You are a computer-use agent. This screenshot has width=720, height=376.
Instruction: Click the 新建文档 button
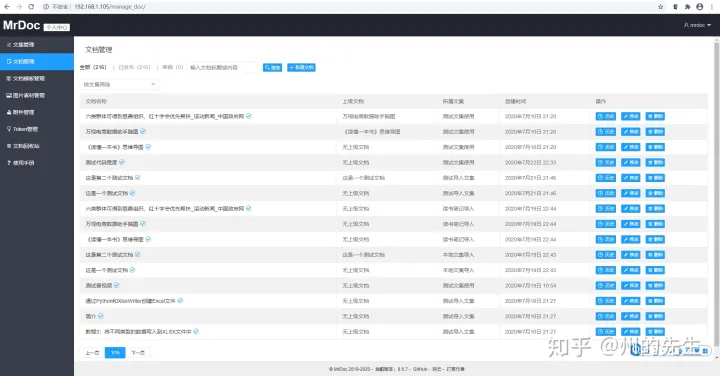coord(301,67)
